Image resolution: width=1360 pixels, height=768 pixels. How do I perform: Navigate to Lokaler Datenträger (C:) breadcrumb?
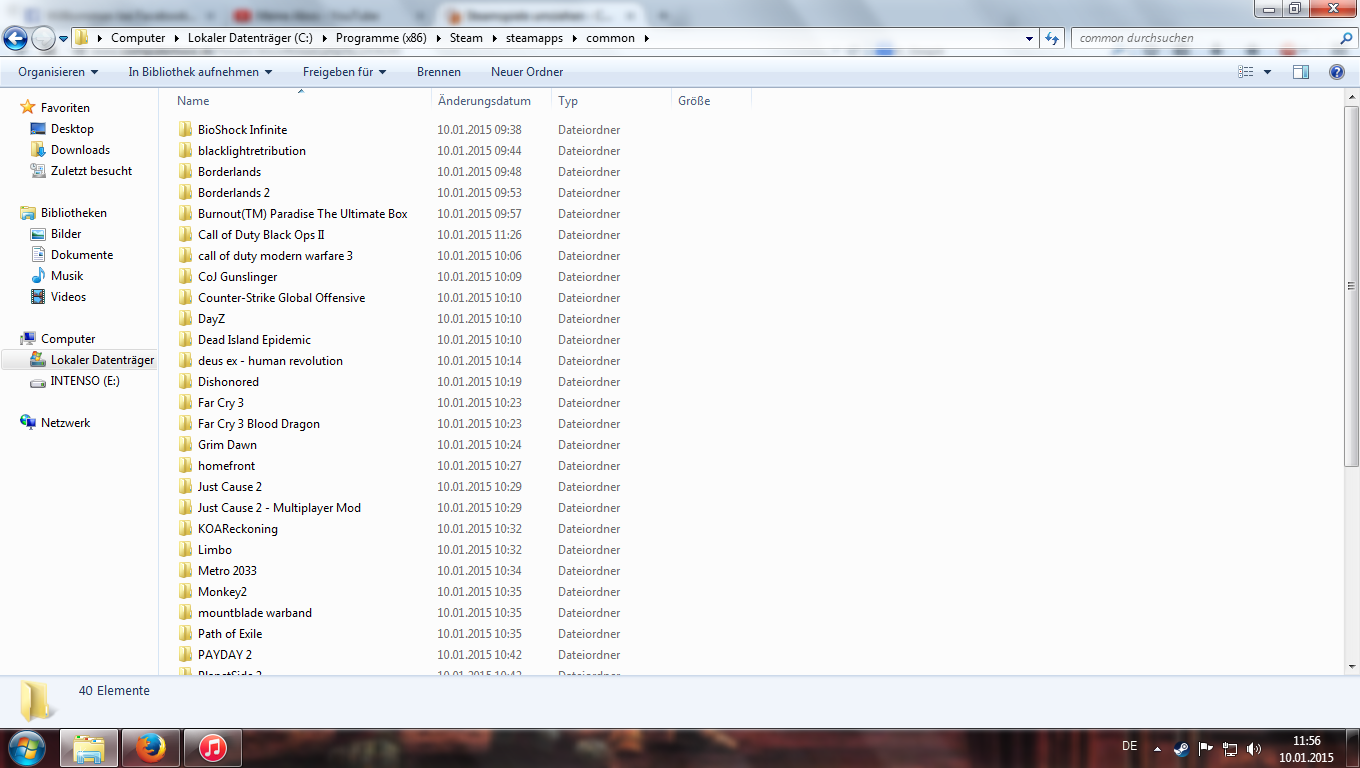click(x=252, y=38)
